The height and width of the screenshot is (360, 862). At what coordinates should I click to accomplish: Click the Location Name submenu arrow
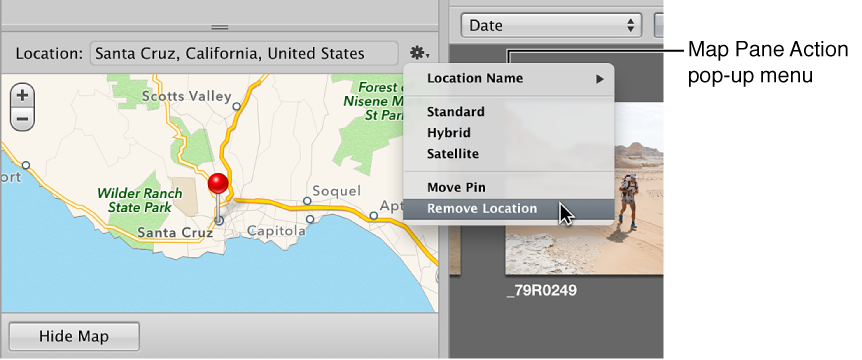599,79
